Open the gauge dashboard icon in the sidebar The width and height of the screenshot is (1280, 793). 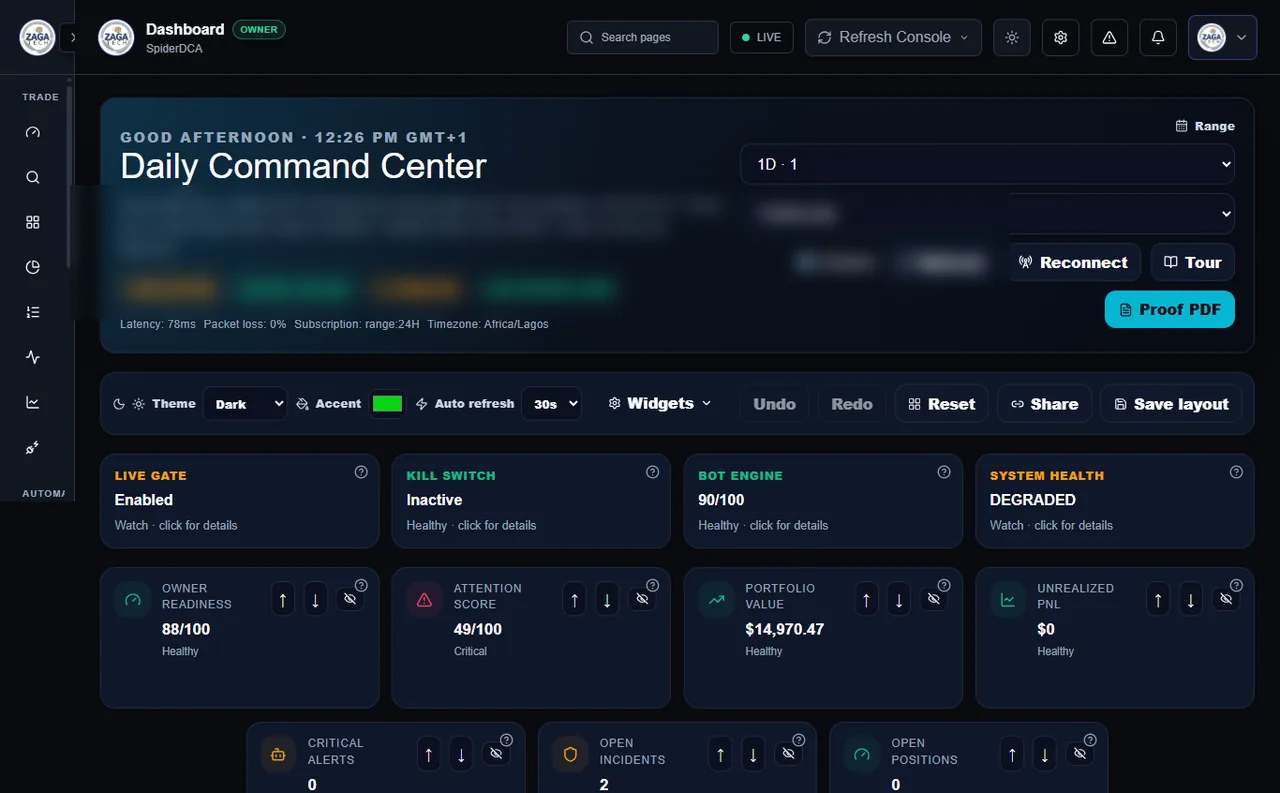pos(33,132)
